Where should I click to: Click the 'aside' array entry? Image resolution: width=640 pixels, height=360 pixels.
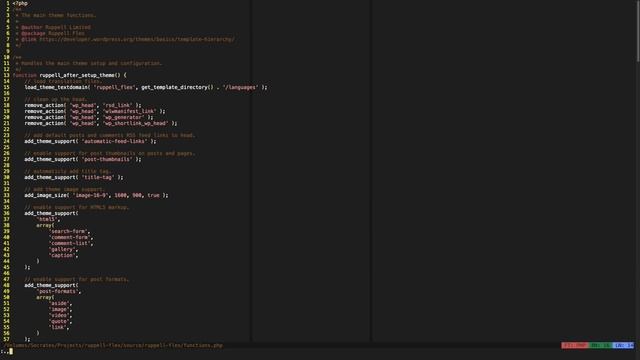click(60, 303)
